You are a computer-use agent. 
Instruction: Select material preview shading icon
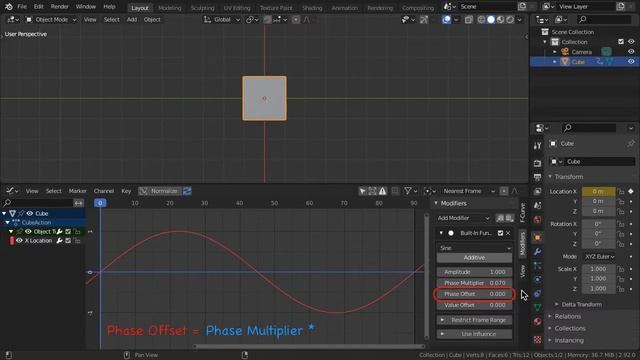tap(500, 20)
